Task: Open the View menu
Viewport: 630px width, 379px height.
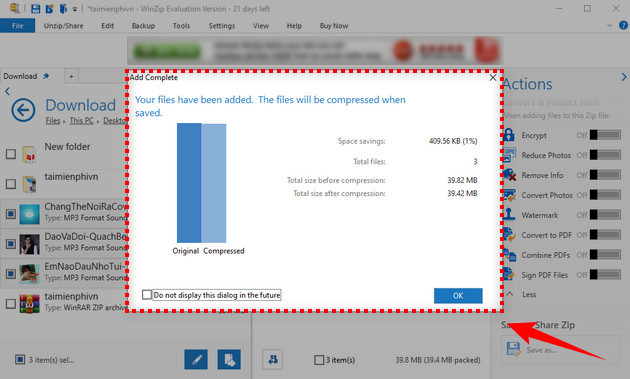Action: [261, 26]
